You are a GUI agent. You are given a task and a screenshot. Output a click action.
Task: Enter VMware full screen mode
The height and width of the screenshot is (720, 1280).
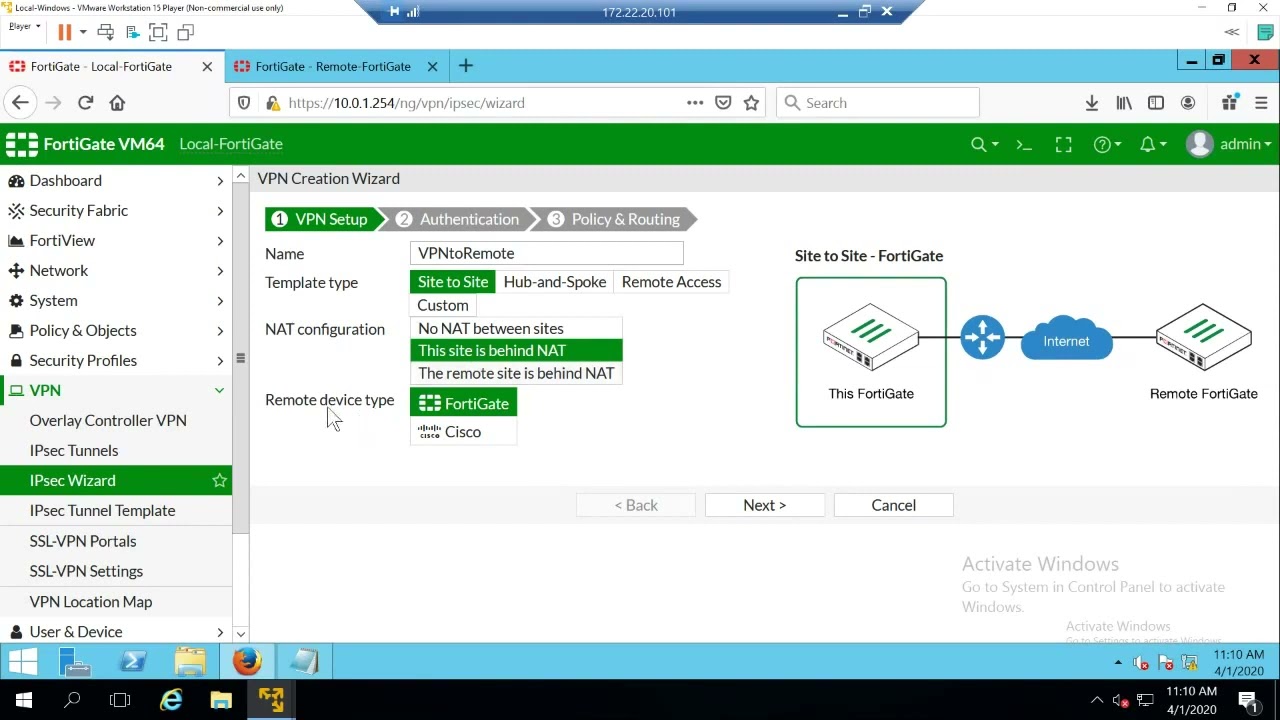(158, 33)
